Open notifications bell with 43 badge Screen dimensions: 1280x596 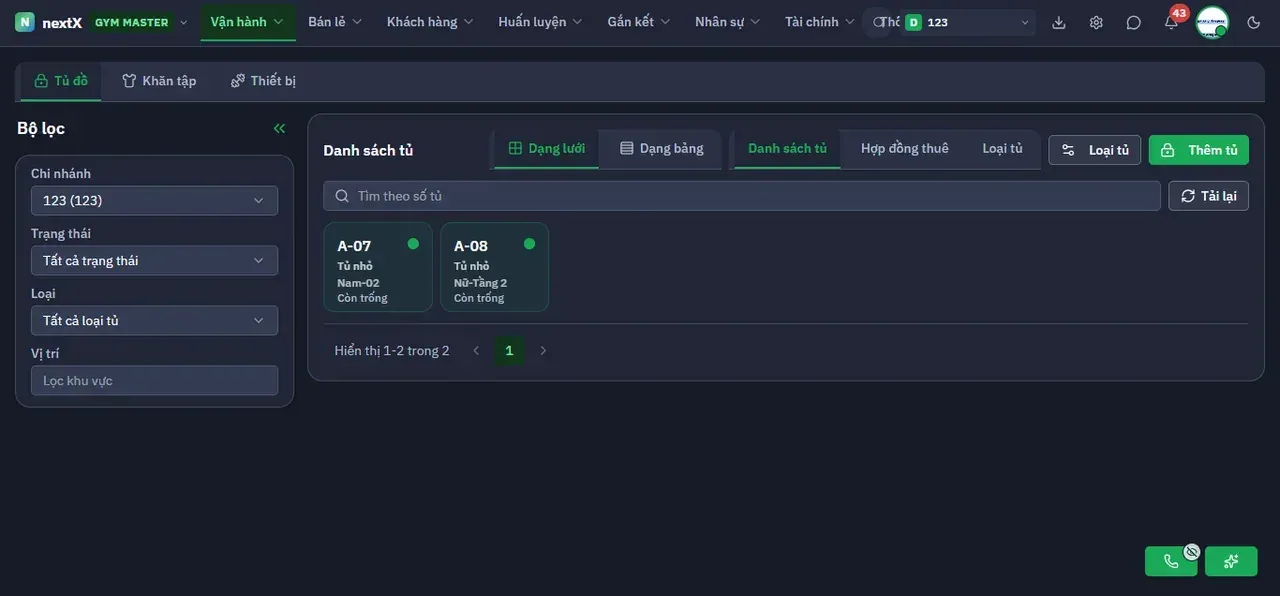click(1172, 22)
